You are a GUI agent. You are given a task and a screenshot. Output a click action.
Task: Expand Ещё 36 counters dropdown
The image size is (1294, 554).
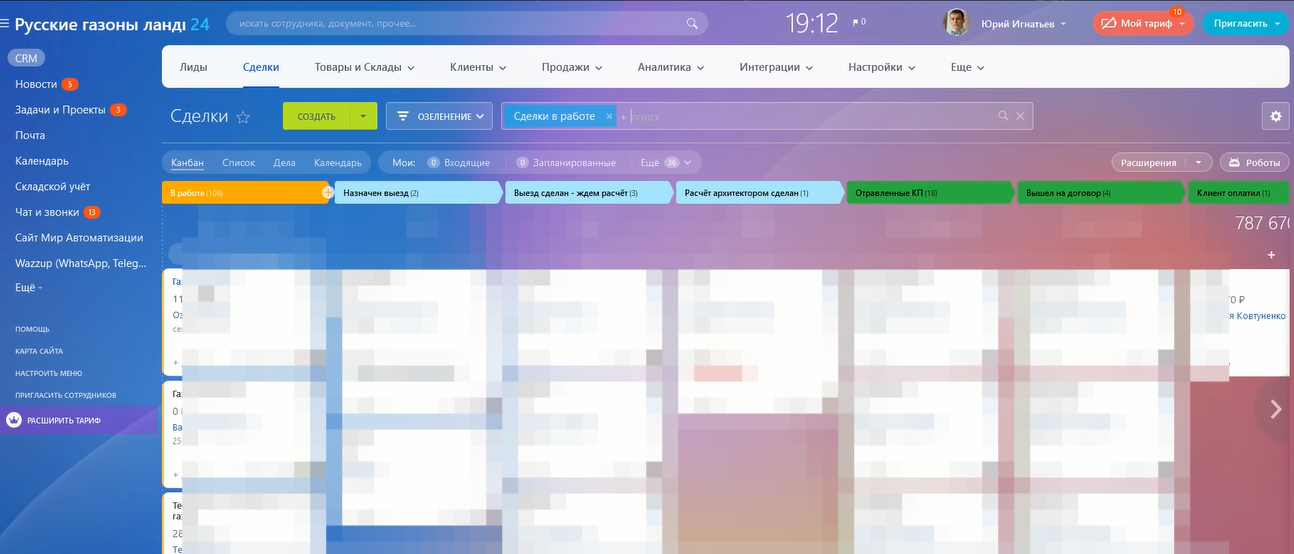(x=666, y=162)
